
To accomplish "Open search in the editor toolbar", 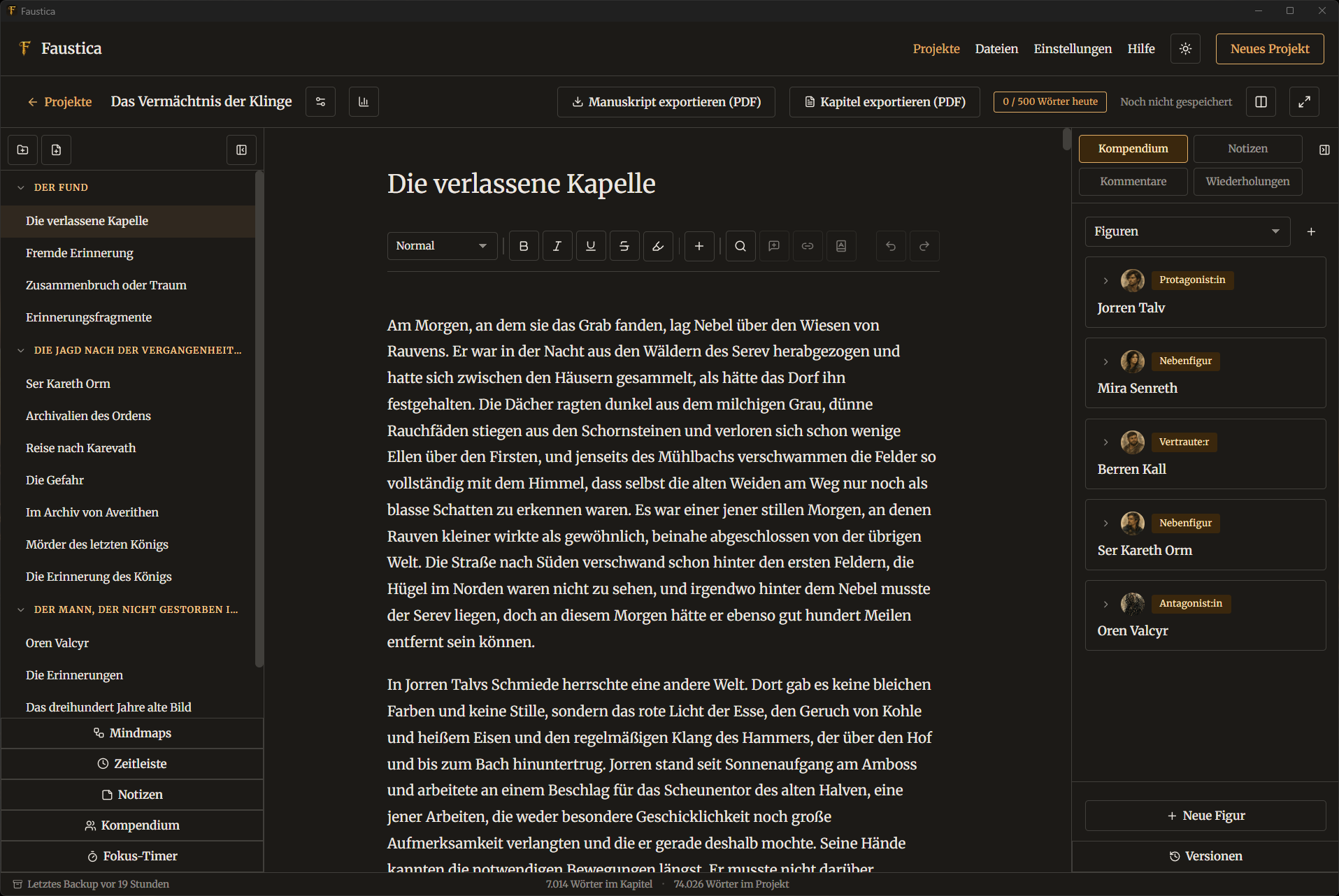I will (x=740, y=246).
